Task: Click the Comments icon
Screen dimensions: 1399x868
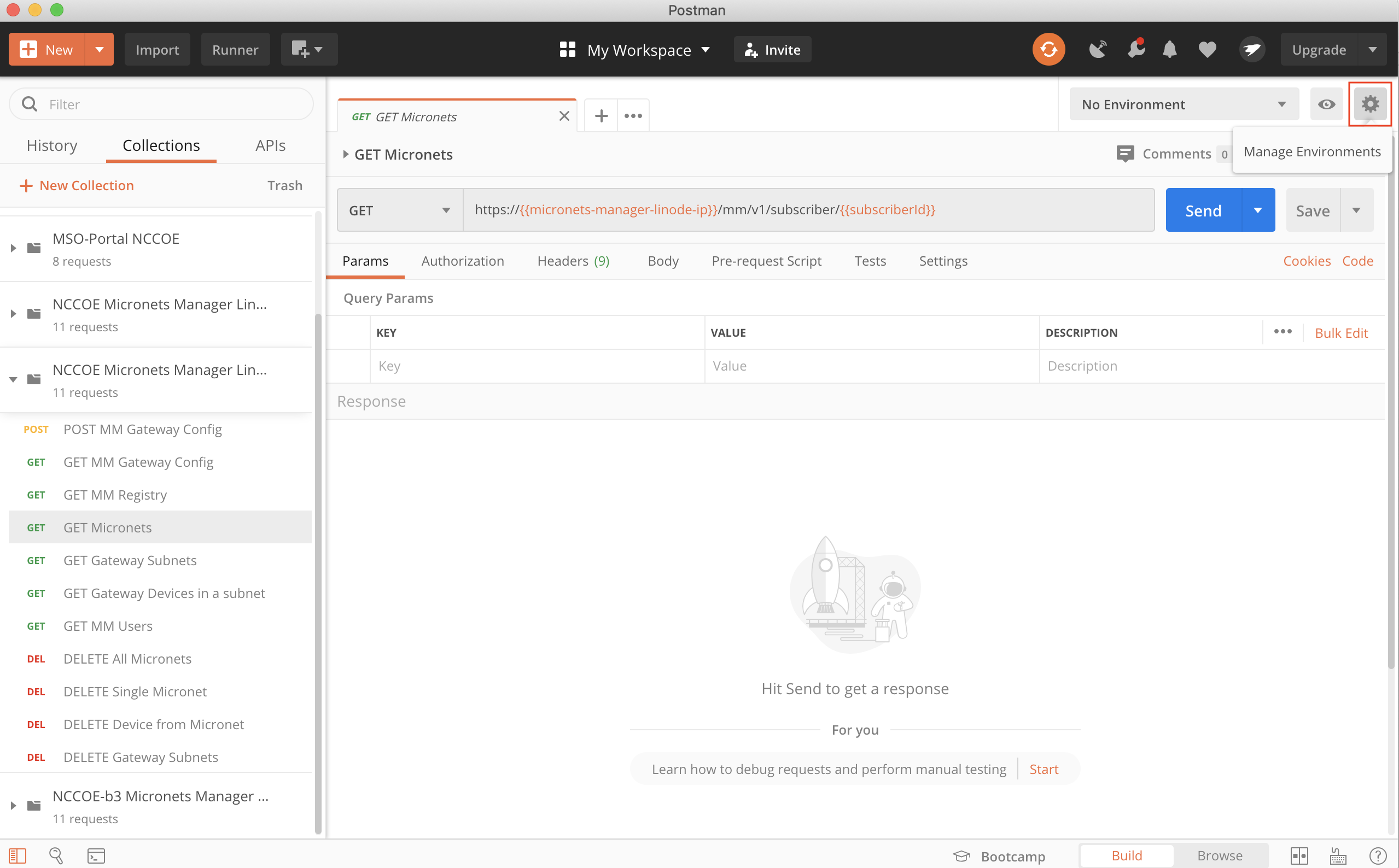Action: click(x=1125, y=154)
